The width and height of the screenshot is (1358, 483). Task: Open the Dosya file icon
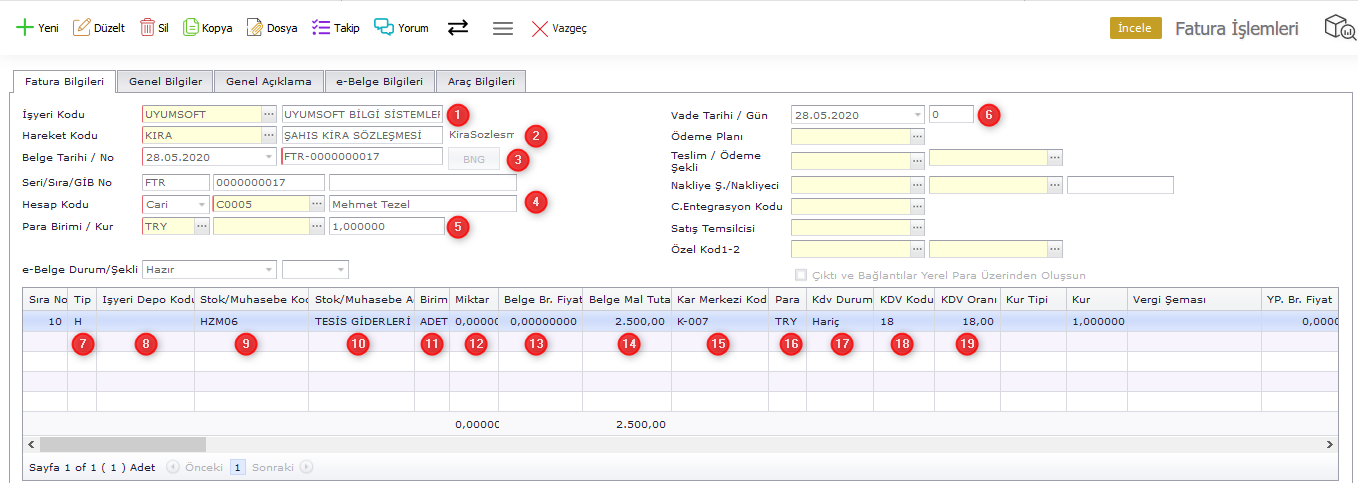click(x=255, y=28)
